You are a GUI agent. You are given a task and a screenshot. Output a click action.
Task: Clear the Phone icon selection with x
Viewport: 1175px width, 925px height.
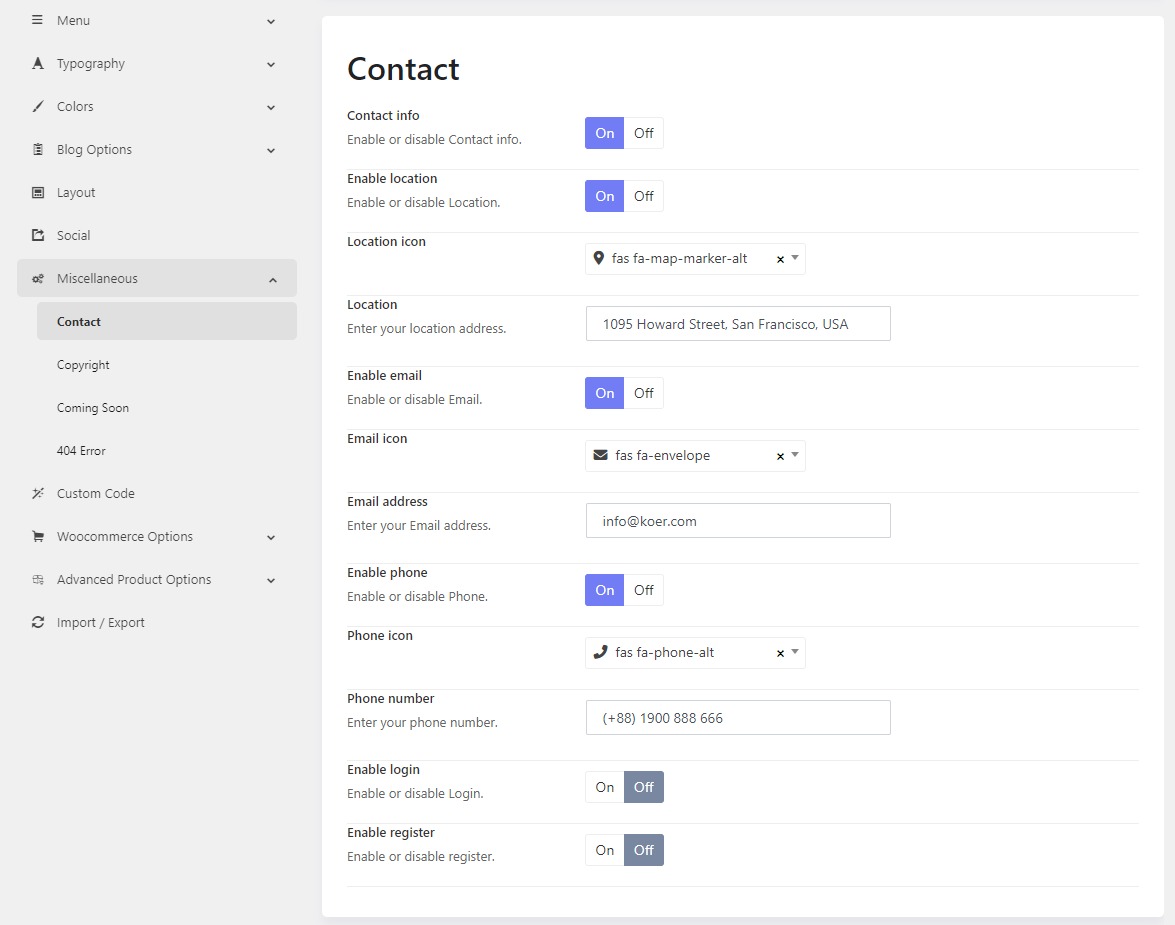[780, 654]
